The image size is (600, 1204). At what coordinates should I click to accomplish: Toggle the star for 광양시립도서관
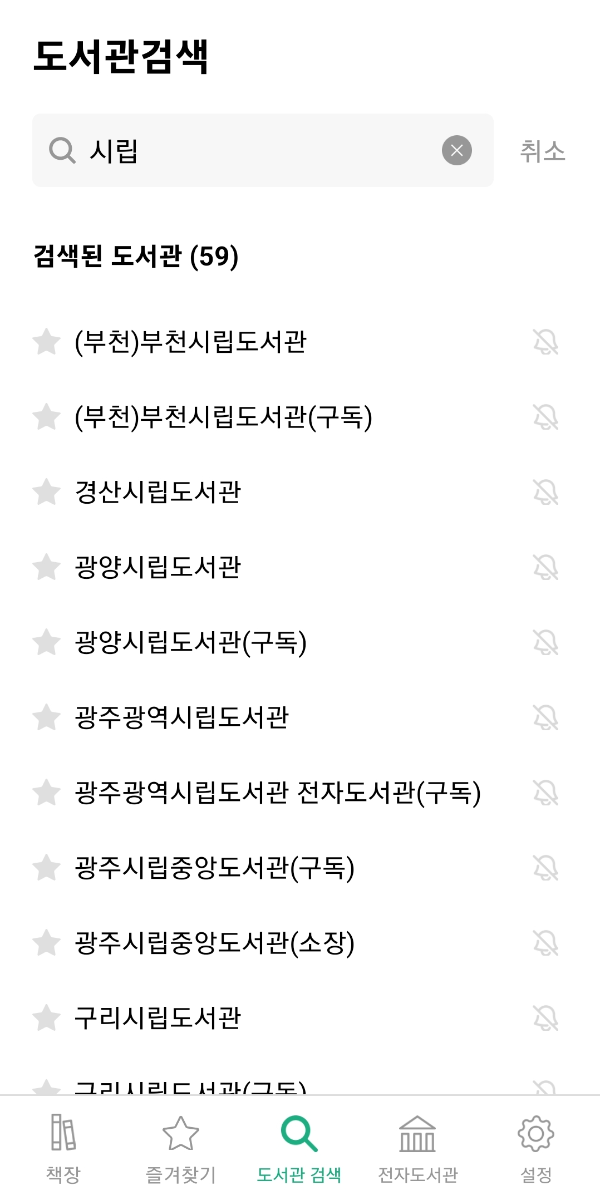click(x=46, y=567)
